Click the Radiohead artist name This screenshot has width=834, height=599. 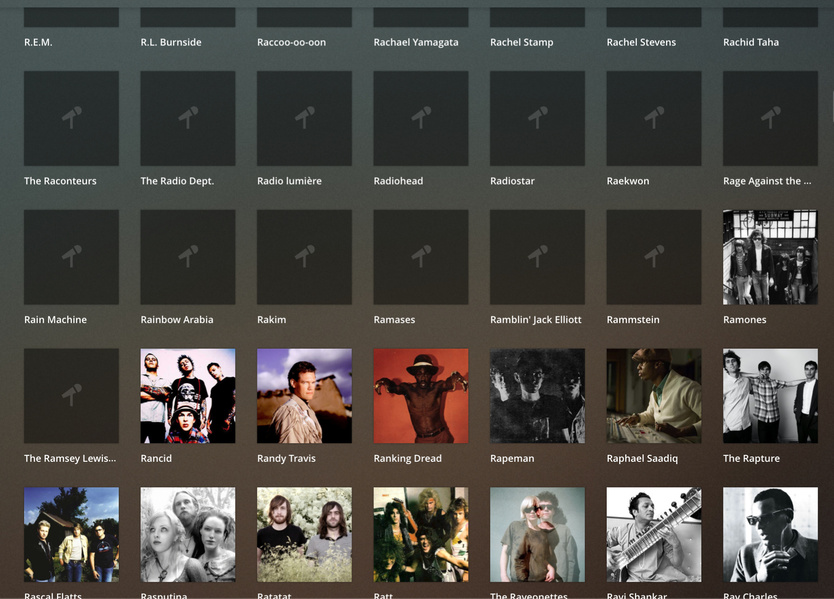click(x=398, y=181)
